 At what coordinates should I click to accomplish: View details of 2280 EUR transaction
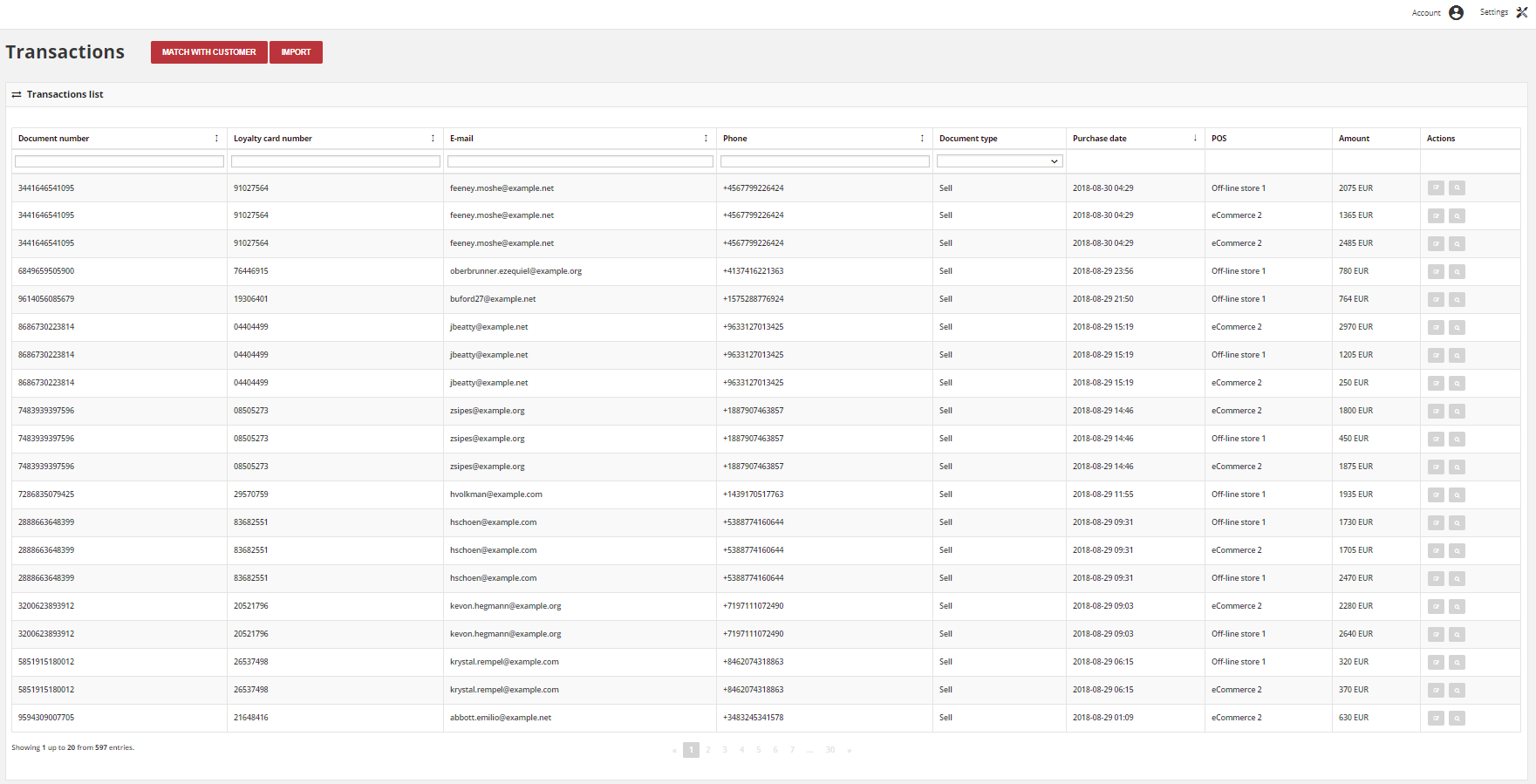tap(1457, 607)
